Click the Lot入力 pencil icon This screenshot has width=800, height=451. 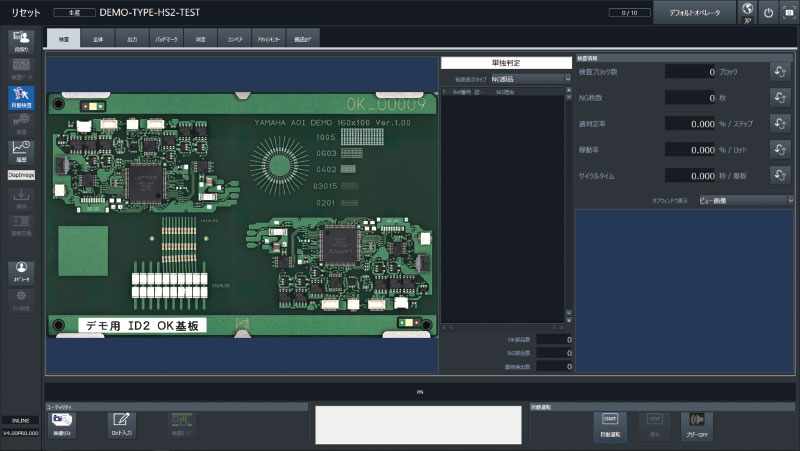[121, 423]
